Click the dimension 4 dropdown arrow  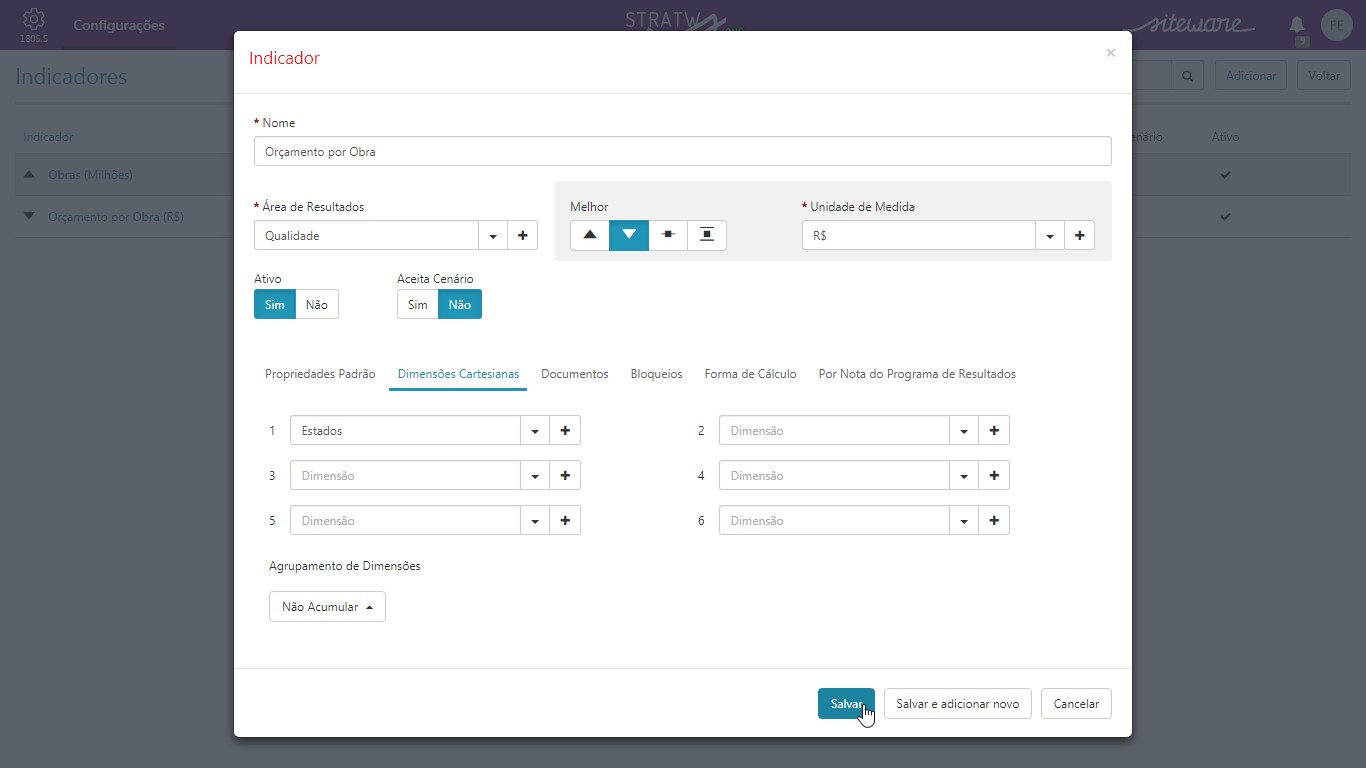(x=964, y=476)
